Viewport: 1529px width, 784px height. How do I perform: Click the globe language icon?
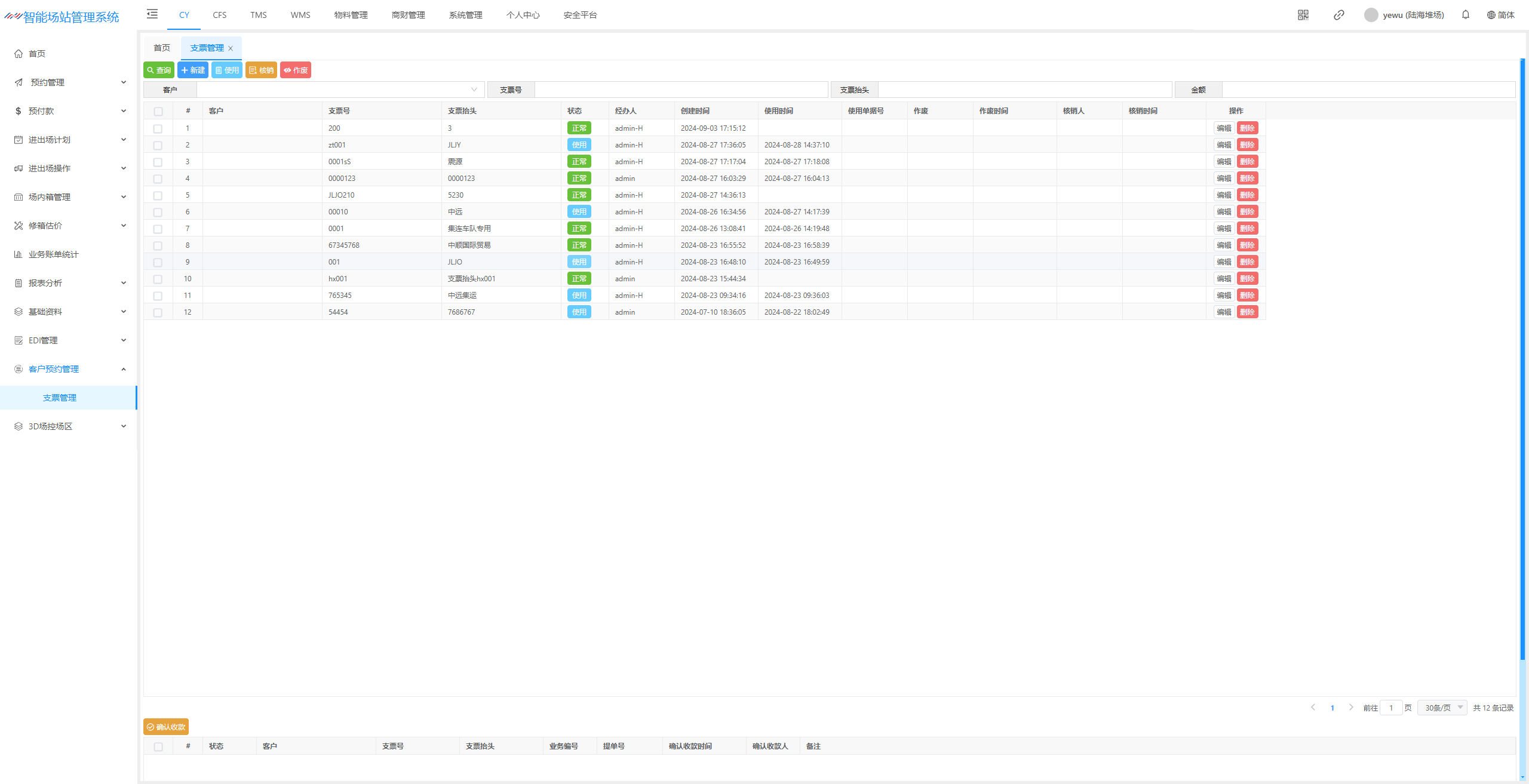coord(1491,15)
